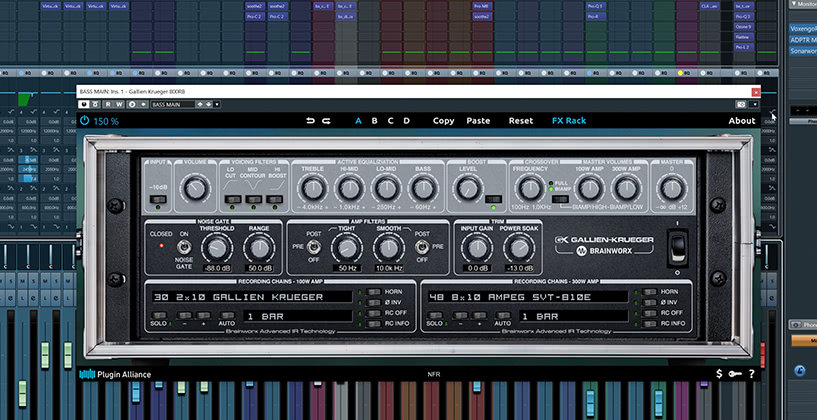The width and height of the screenshot is (817, 420).
Task: Toggle the HORN switch in 100W recording chain
Action: 374,292
